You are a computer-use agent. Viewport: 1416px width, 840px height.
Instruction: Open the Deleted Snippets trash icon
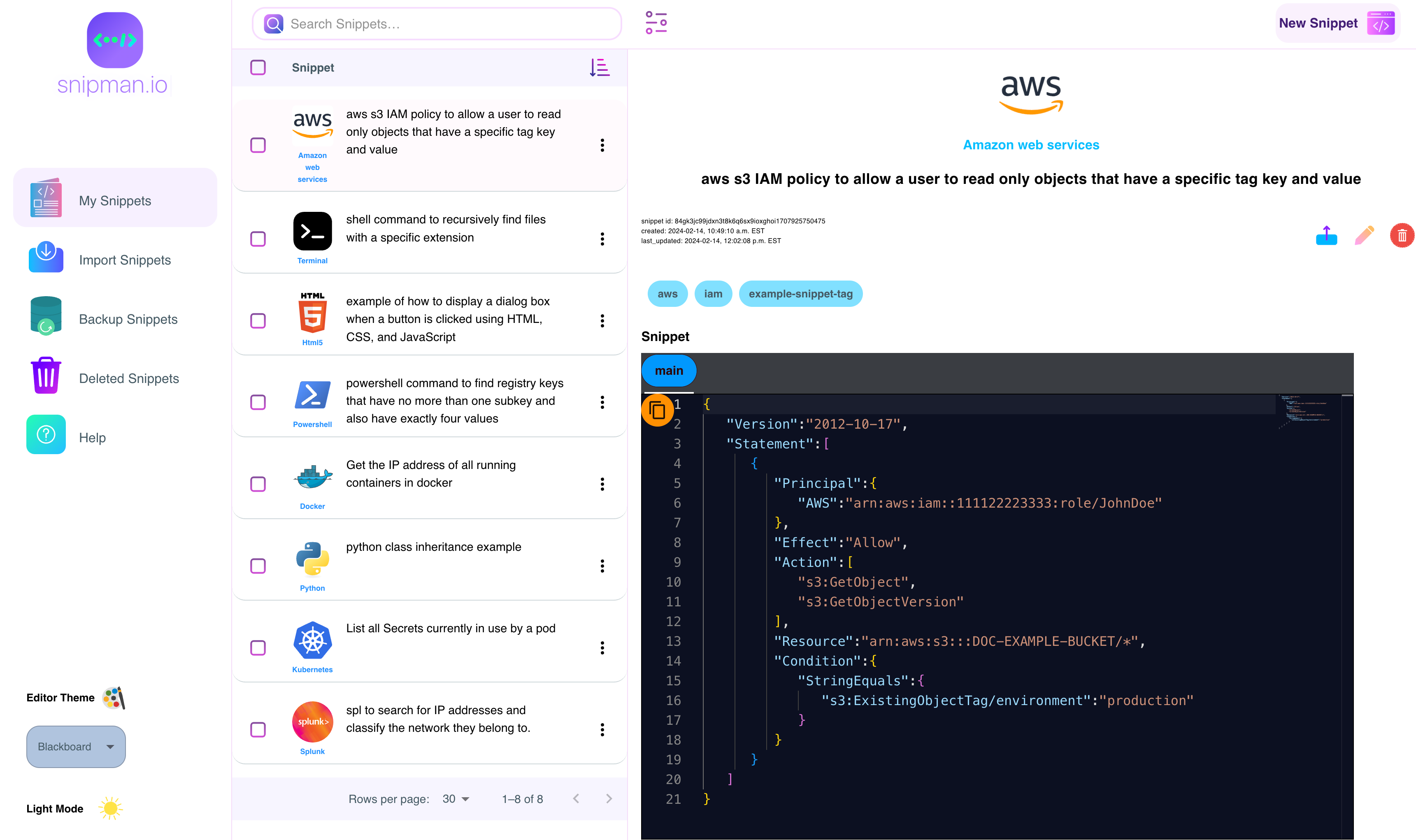pos(46,376)
